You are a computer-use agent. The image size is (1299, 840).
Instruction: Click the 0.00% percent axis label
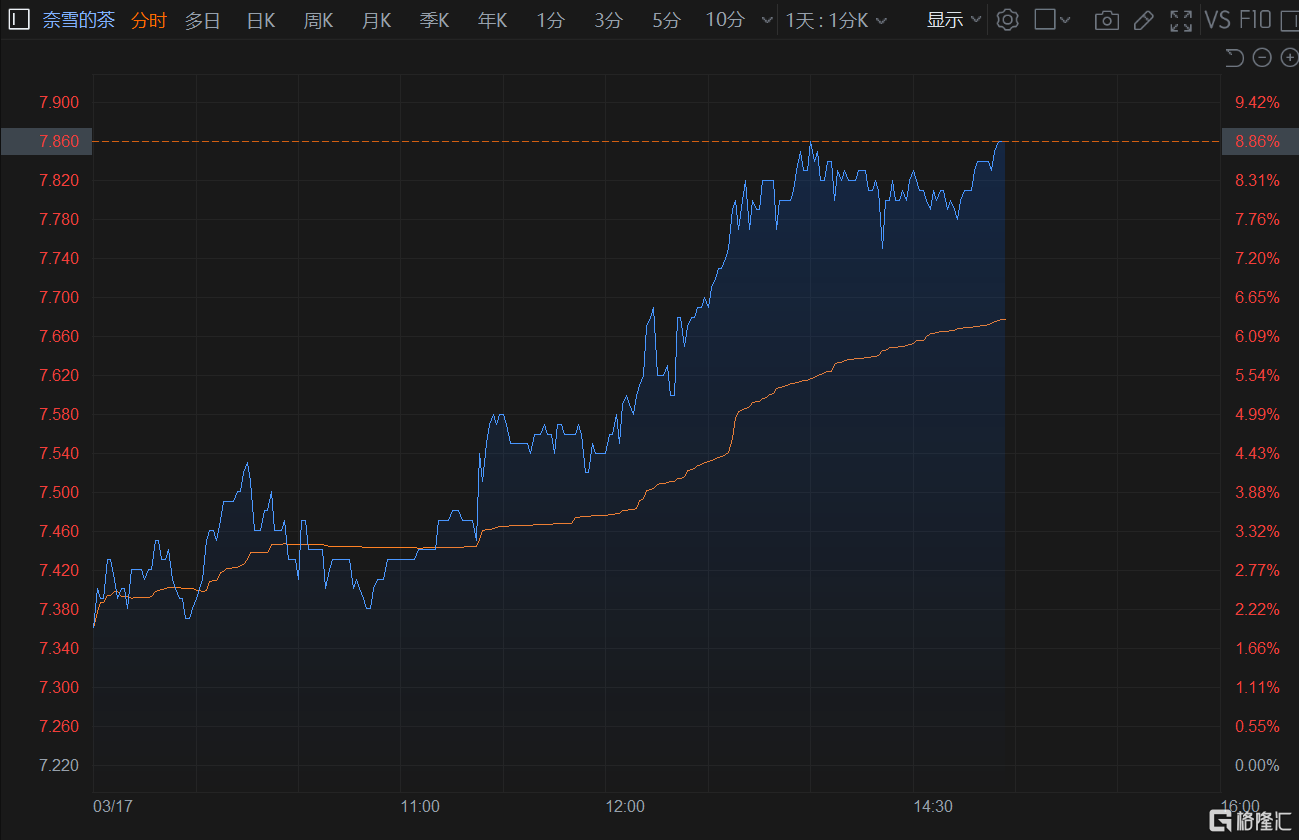[x=1258, y=765]
